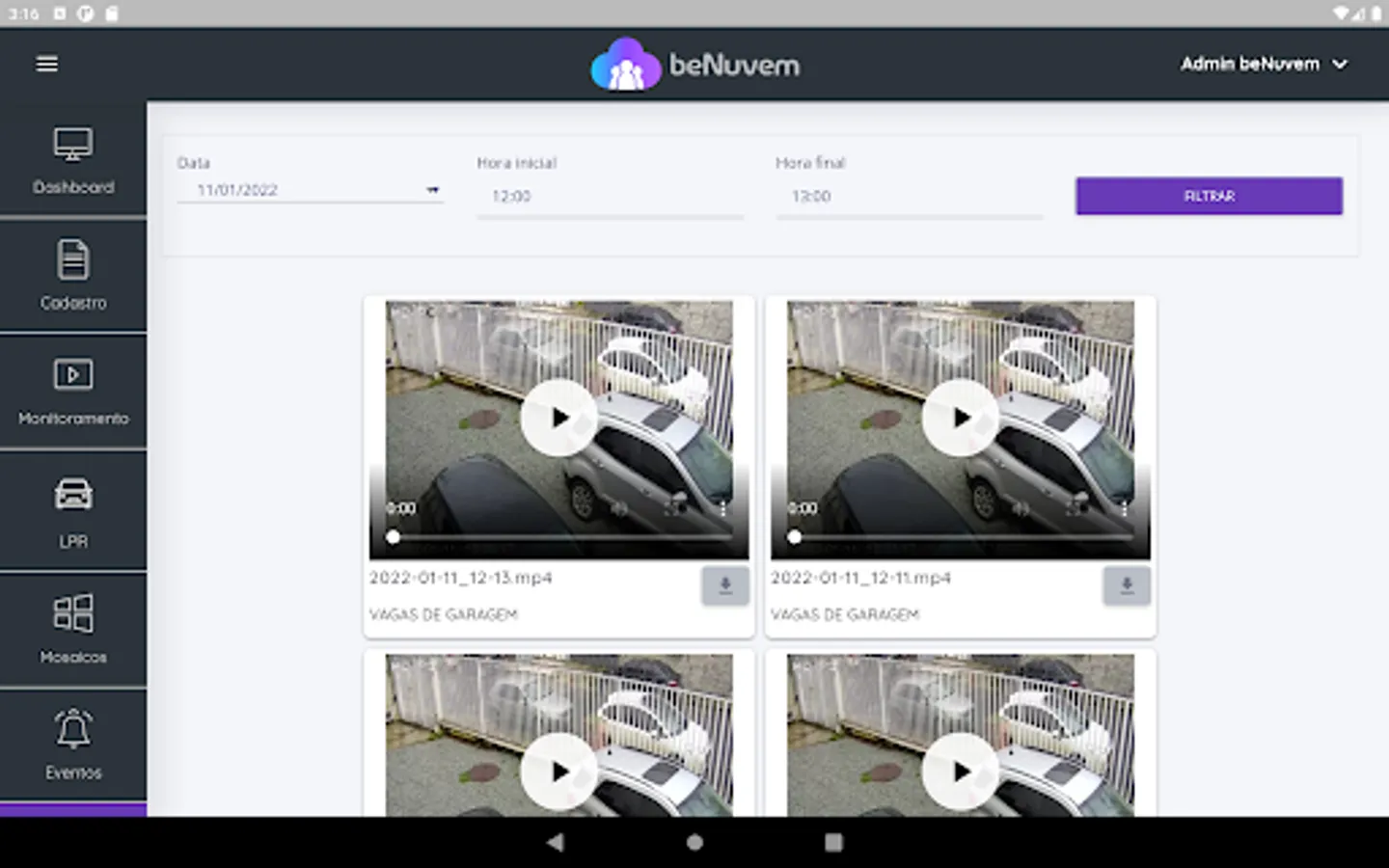This screenshot has height=868, width=1389.
Task: Expand the Admin beNuvem account dropdown
Action: coord(1264,64)
